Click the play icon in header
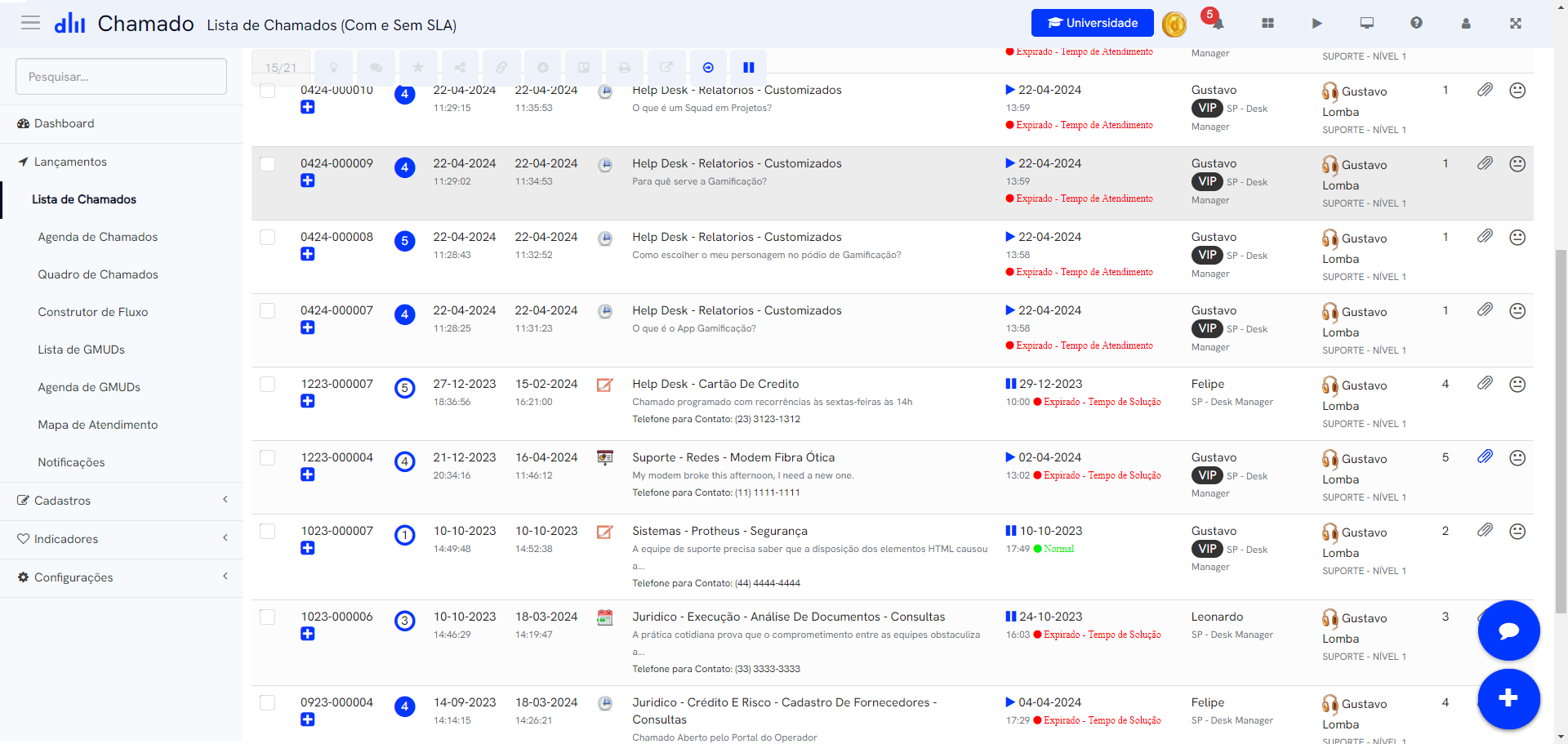1568x744 pixels. pyautogui.click(x=1316, y=24)
